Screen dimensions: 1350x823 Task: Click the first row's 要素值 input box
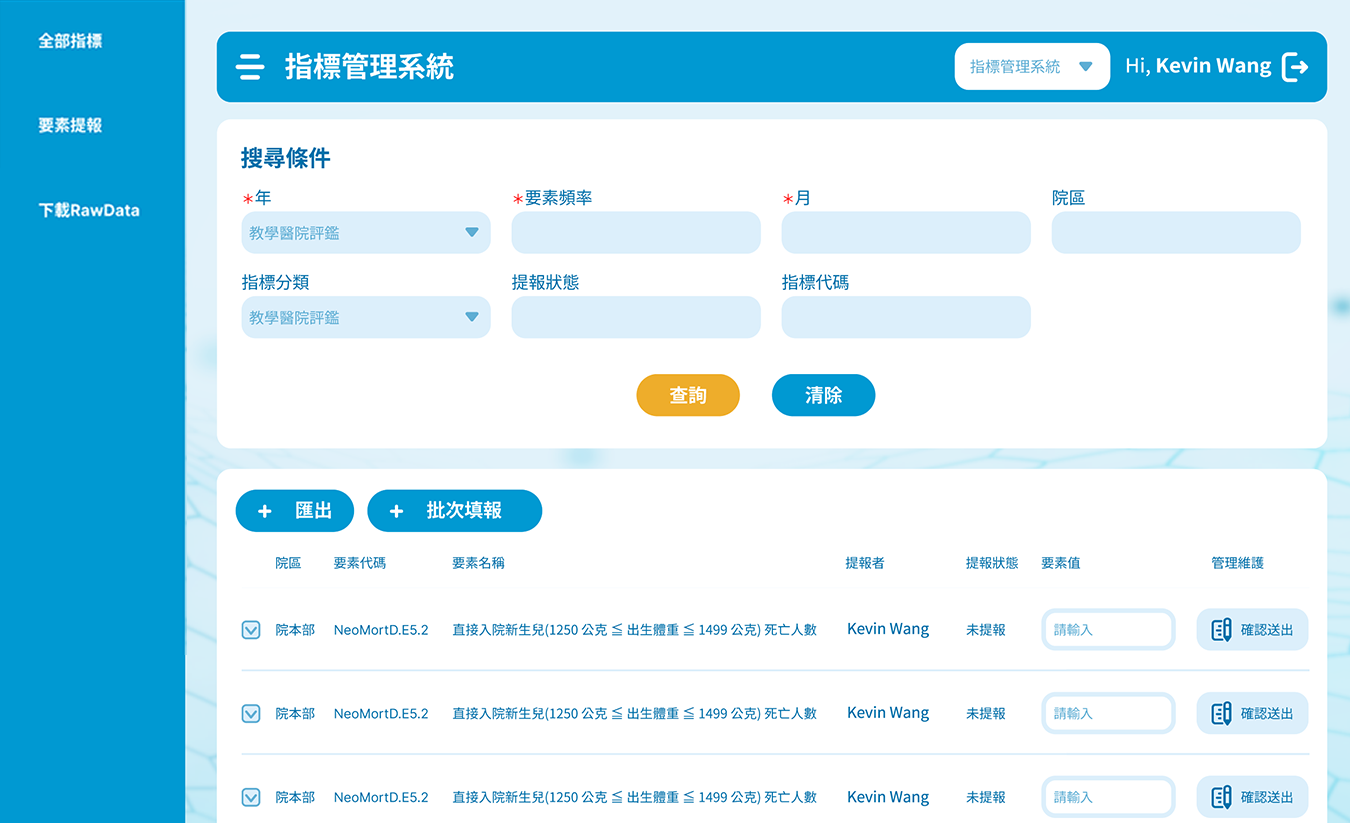pyautogui.click(x=1108, y=630)
